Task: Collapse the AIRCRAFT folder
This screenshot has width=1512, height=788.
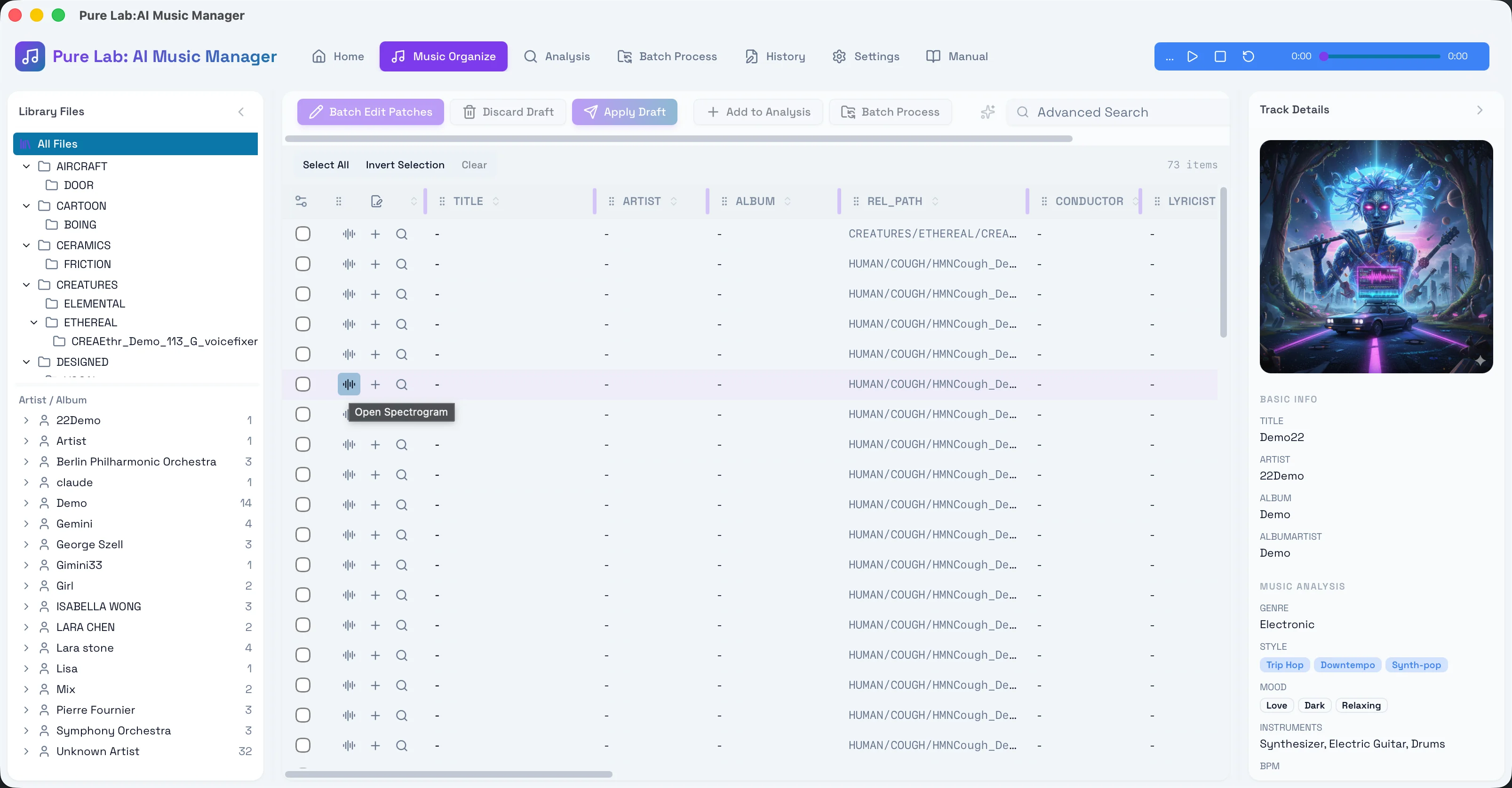Action: 26,166
